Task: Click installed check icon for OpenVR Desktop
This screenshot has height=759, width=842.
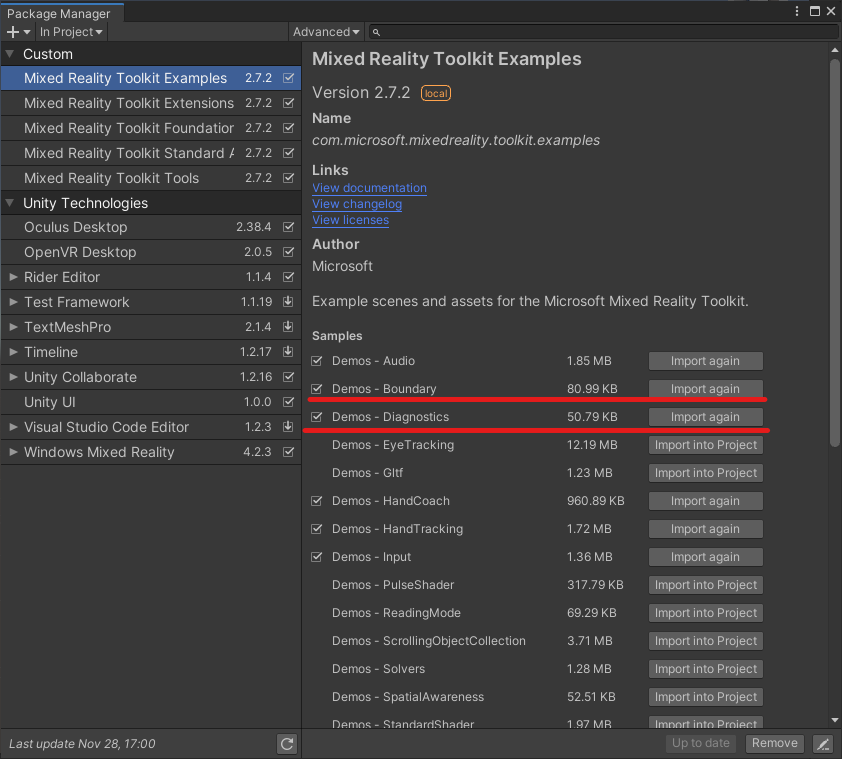Action: [x=288, y=252]
